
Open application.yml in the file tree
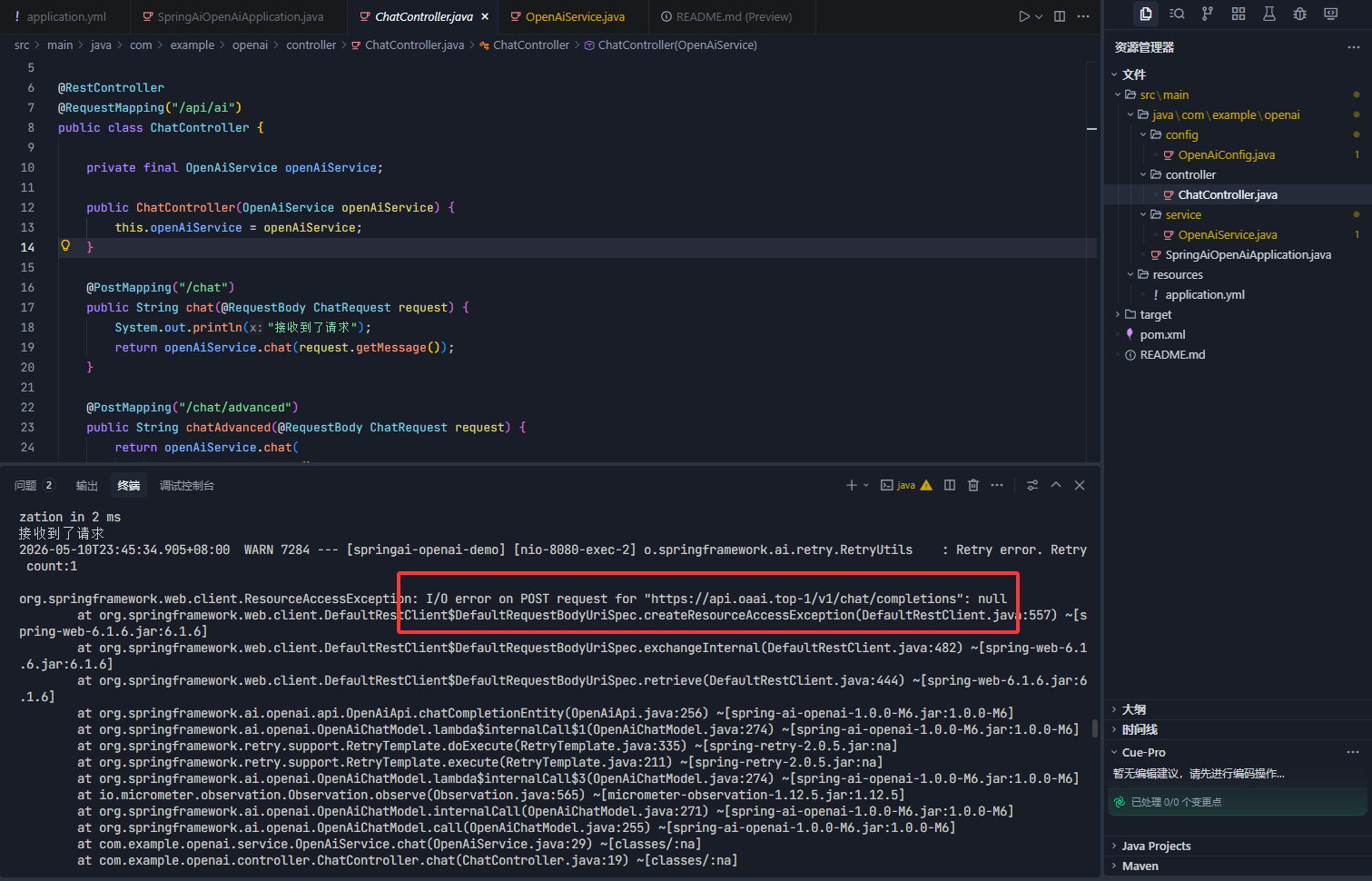click(1204, 294)
